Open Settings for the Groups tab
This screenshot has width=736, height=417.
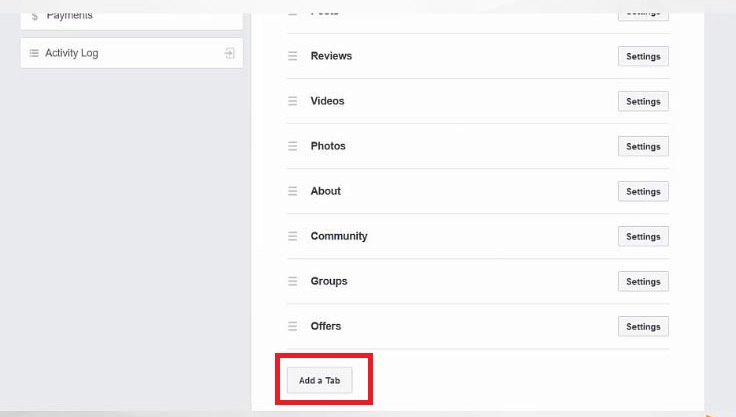[643, 281]
